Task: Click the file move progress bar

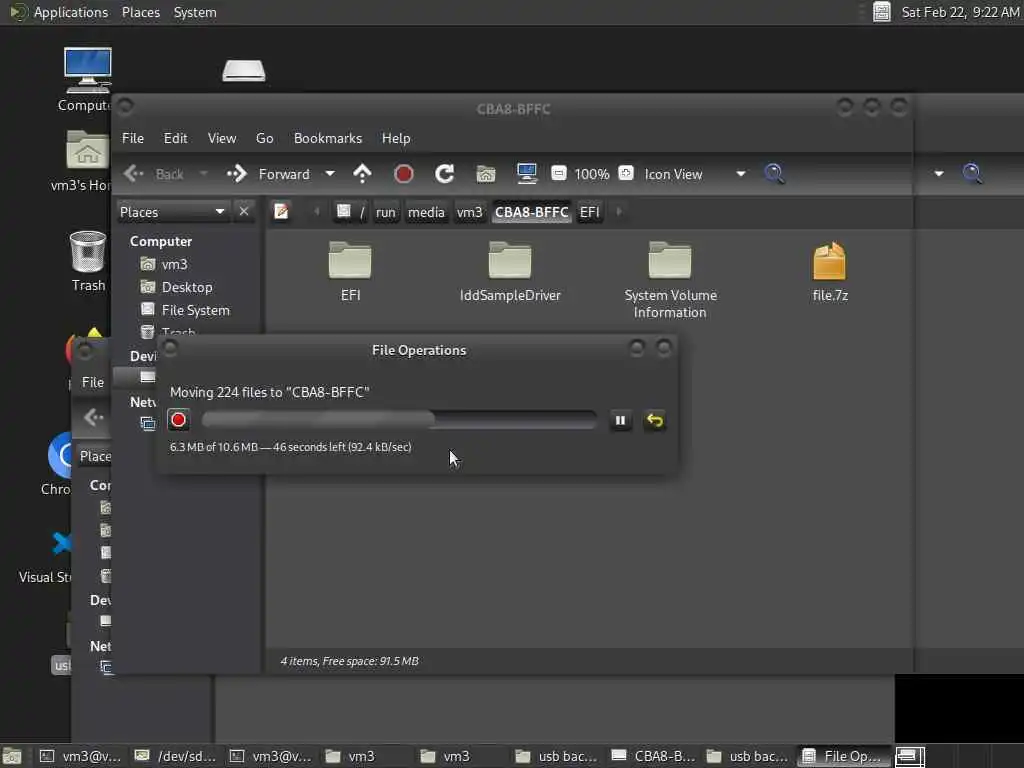Action: (399, 420)
